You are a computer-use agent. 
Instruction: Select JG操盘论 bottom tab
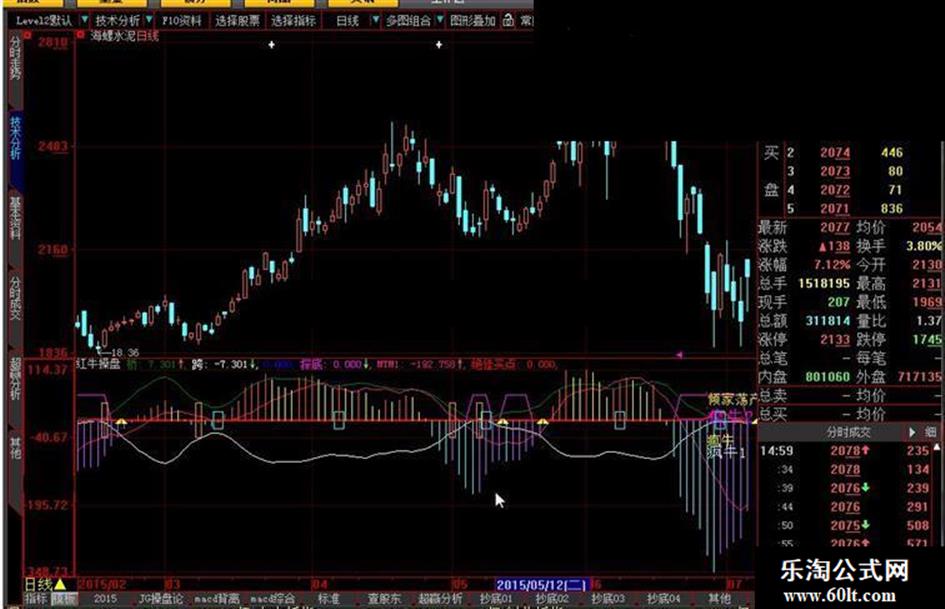160,599
